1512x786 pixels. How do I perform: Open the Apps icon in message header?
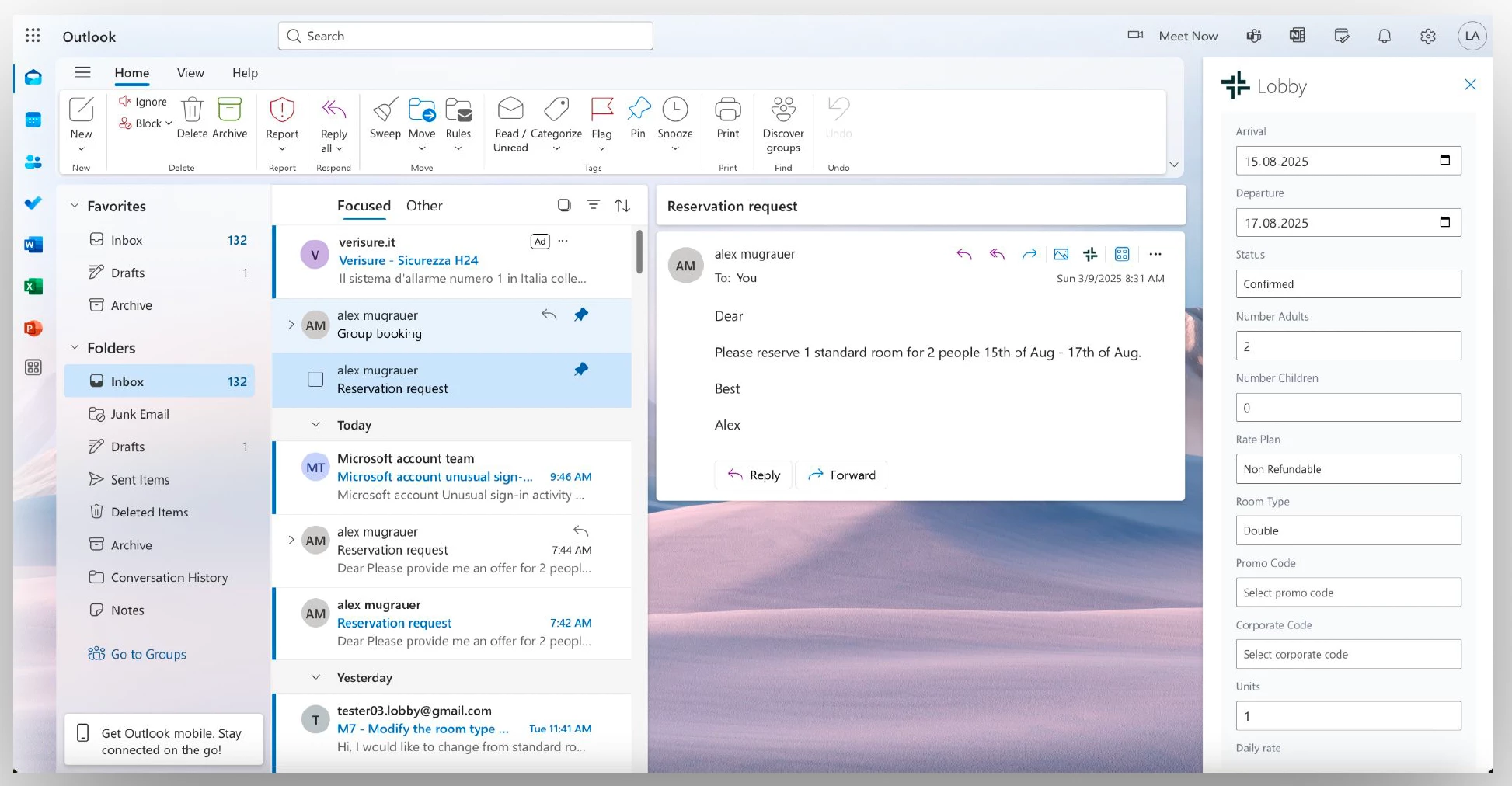pyautogui.click(x=1122, y=254)
